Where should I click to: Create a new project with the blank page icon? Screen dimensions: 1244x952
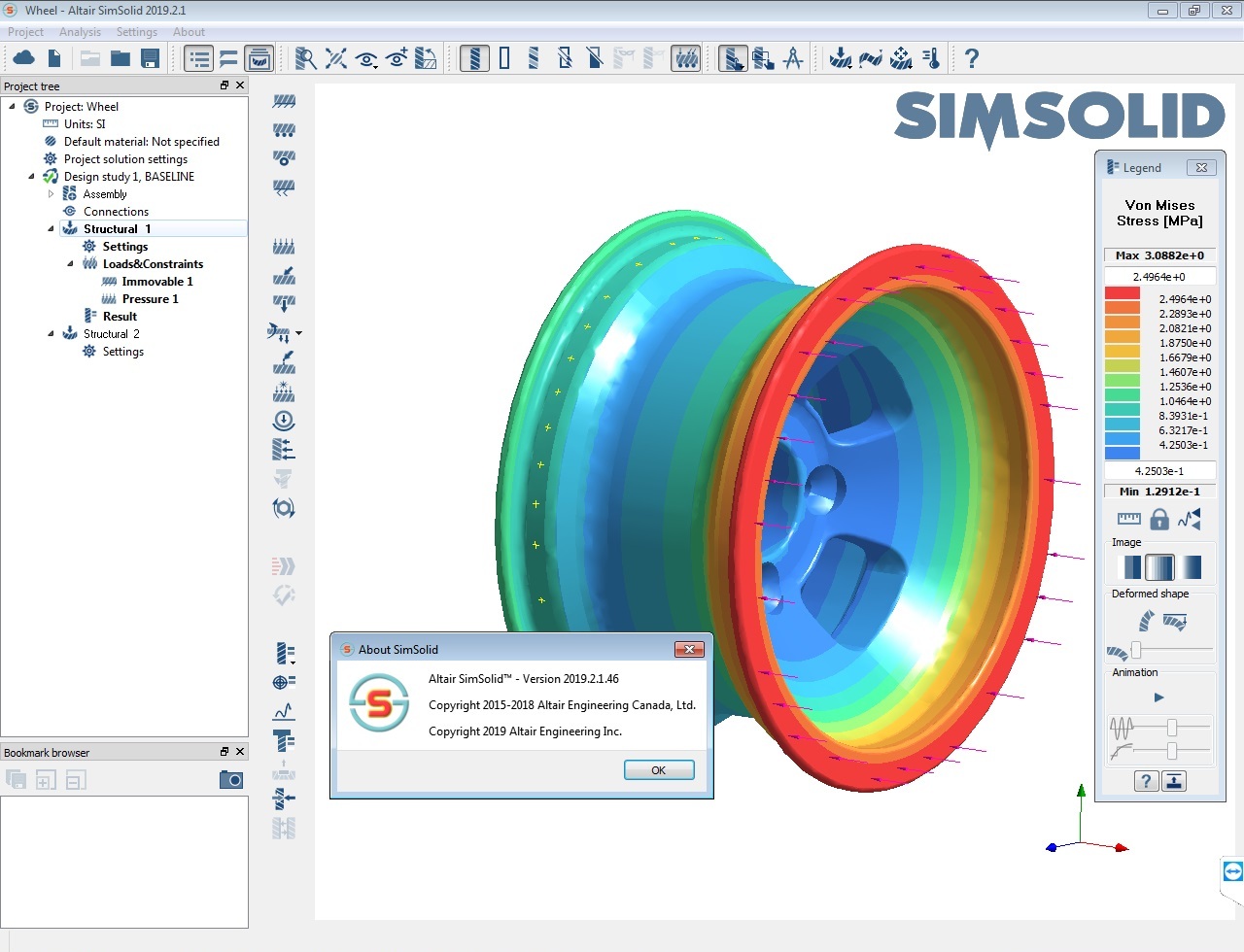[x=54, y=59]
